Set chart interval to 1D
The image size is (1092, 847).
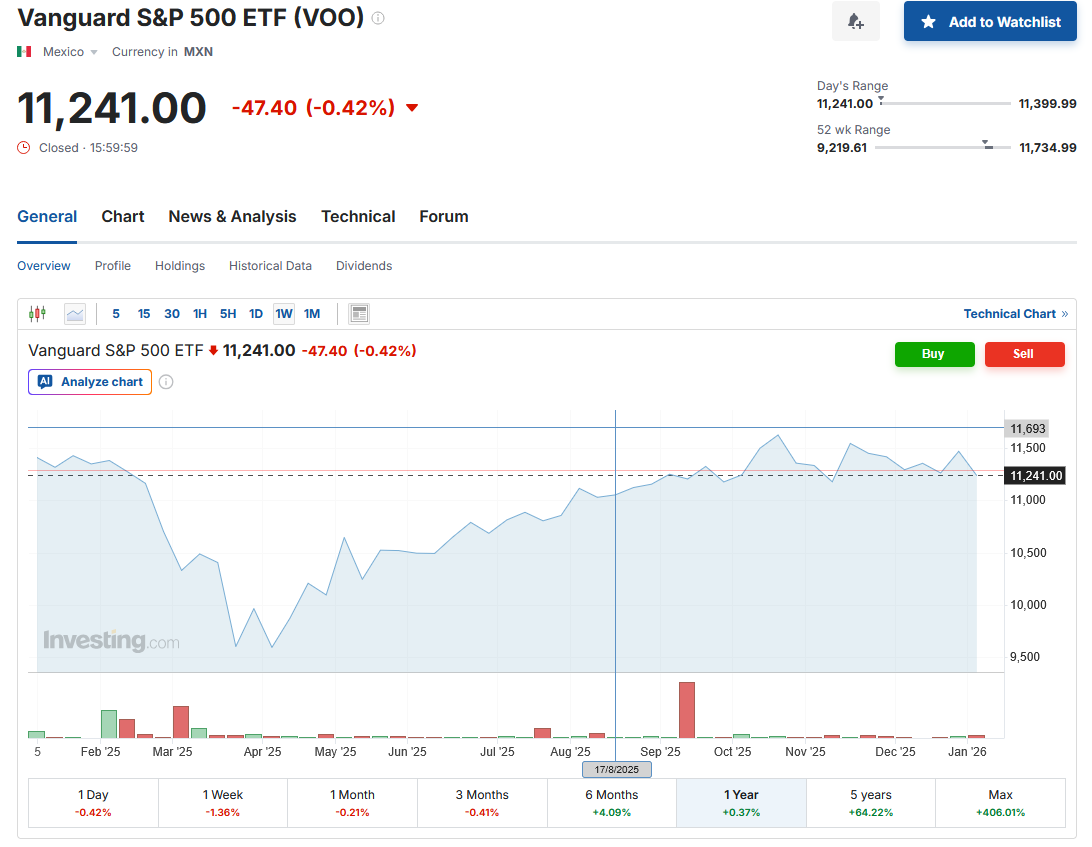pyautogui.click(x=256, y=313)
